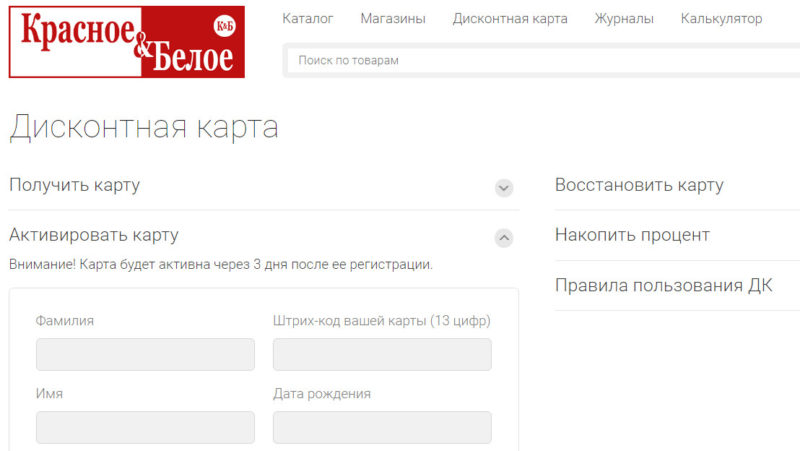Open the Калькулятор menu item
This screenshot has width=800, height=451.
(x=721, y=19)
